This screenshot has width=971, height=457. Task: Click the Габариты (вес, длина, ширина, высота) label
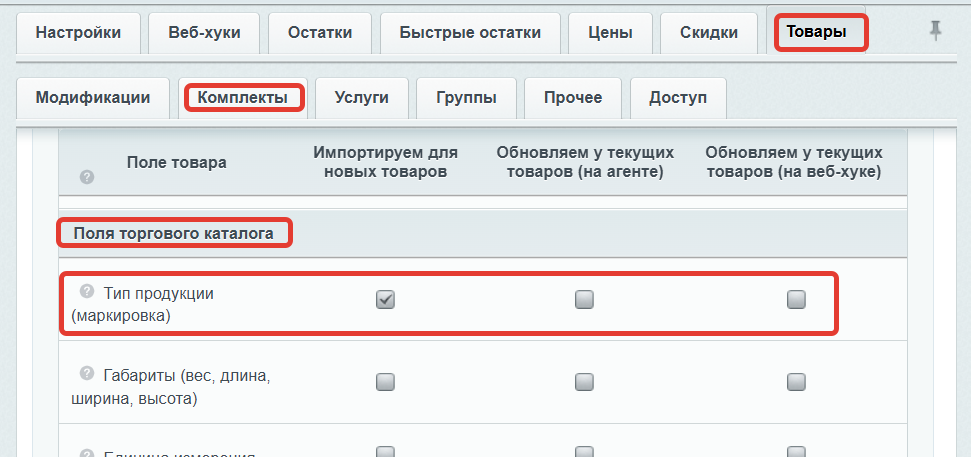point(170,387)
